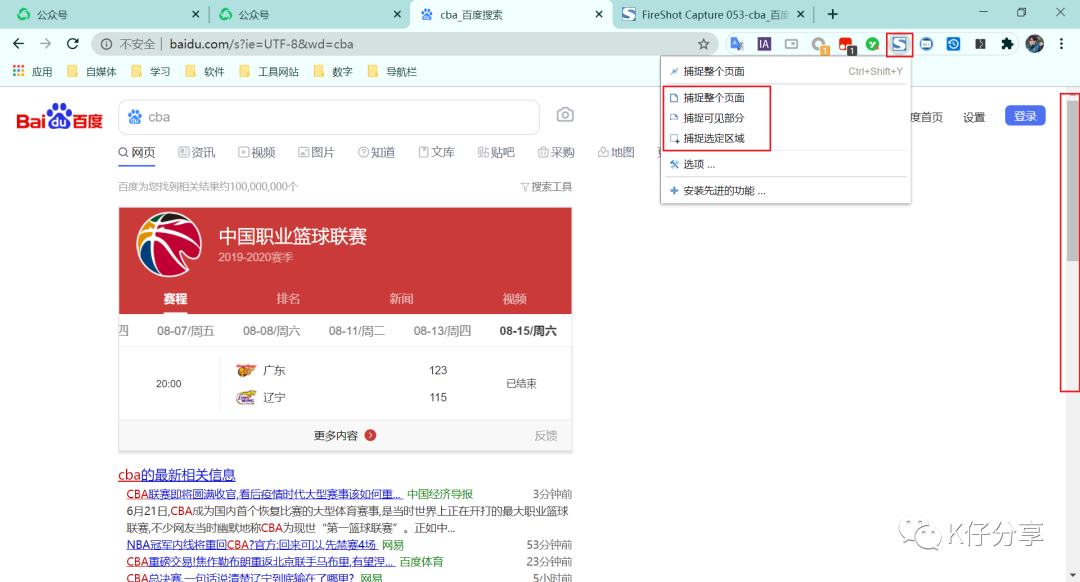Reload the page
Viewport: 1080px width, 582px height.
tap(72, 44)
